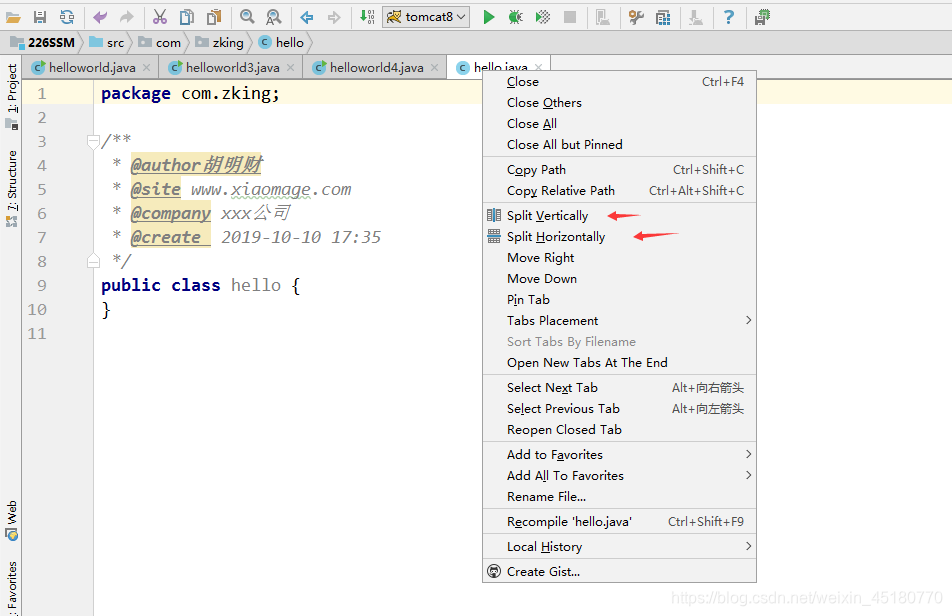Click the green chip toolbar icon
This screenshot has width=952, height=616.
(762, 17)
